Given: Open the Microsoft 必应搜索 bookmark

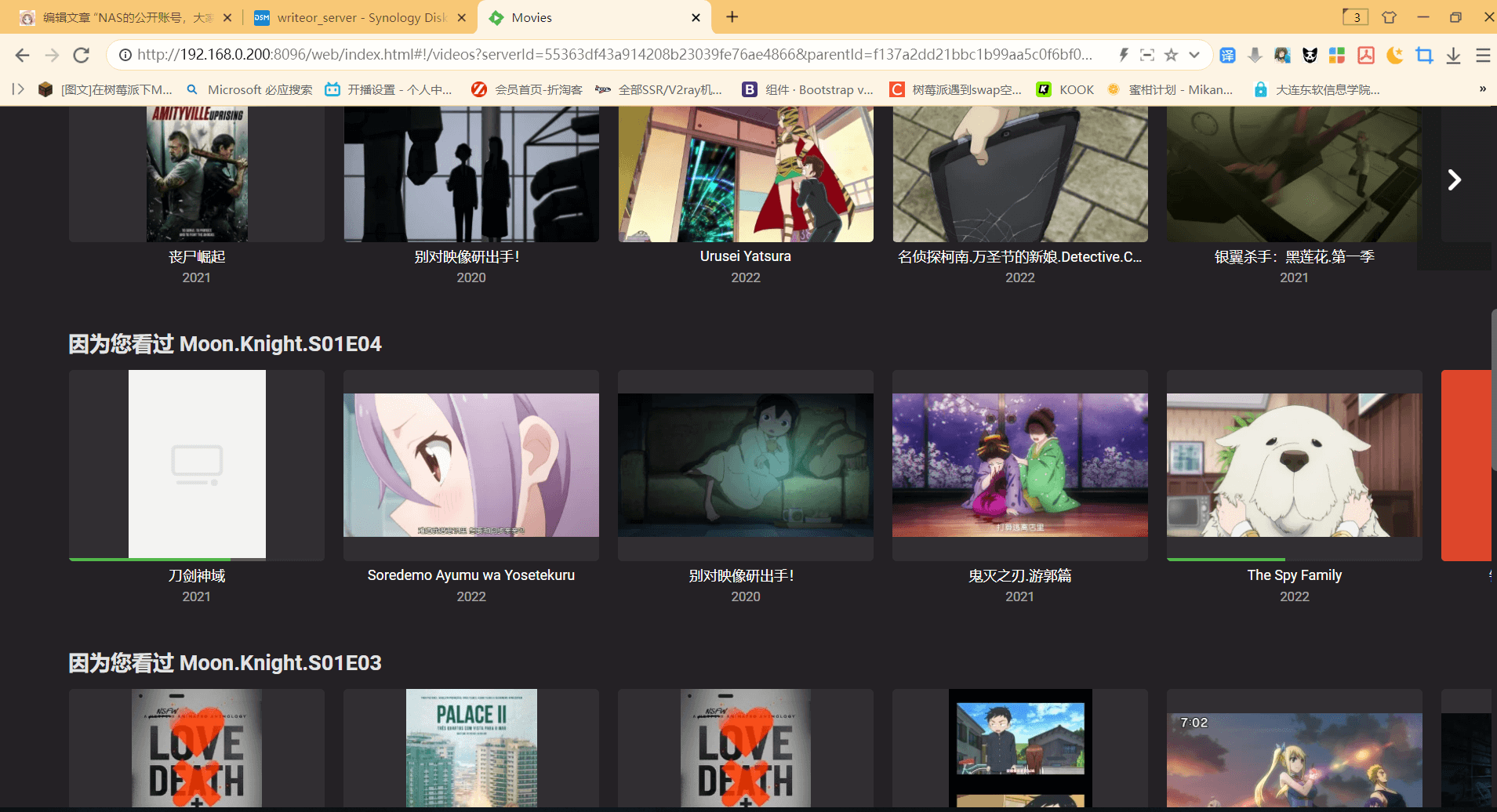Looking at the screenshot, I should click(249, 89).
